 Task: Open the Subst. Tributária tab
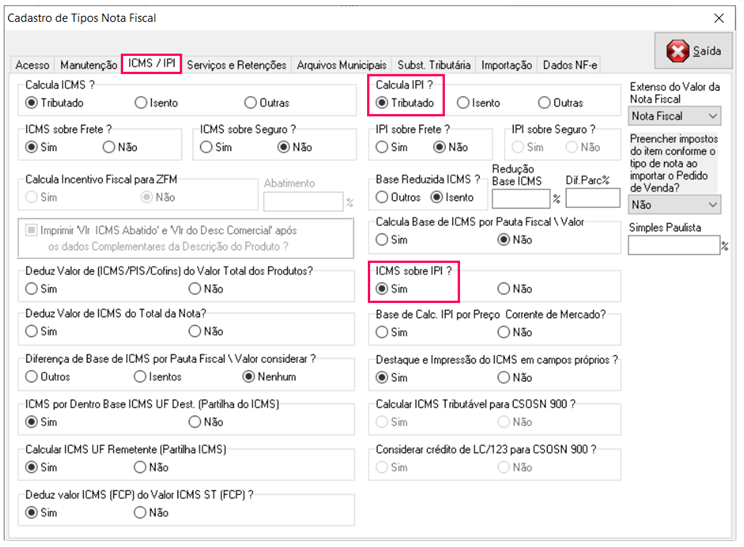click(434, 65)
